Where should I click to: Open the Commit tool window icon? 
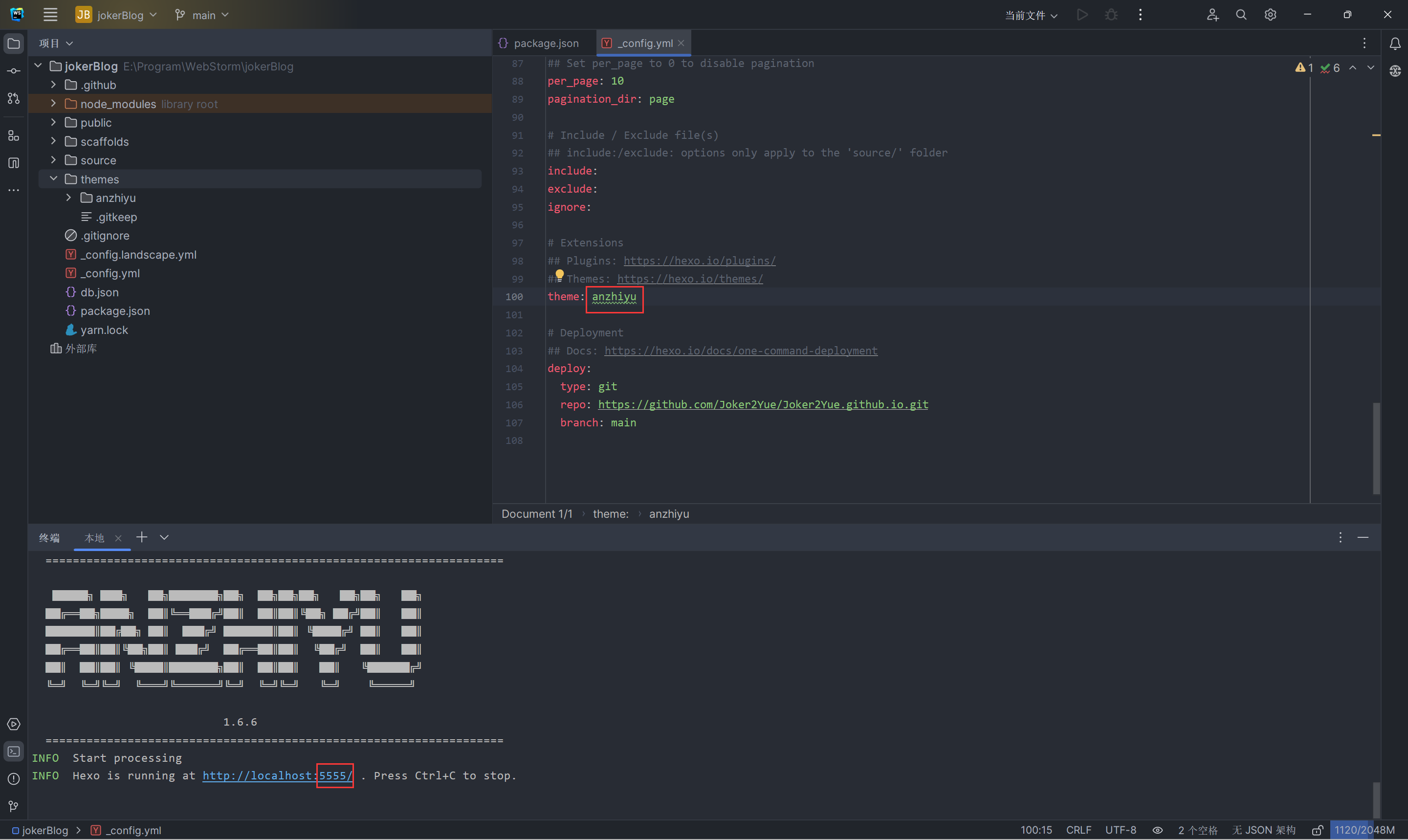14,71
